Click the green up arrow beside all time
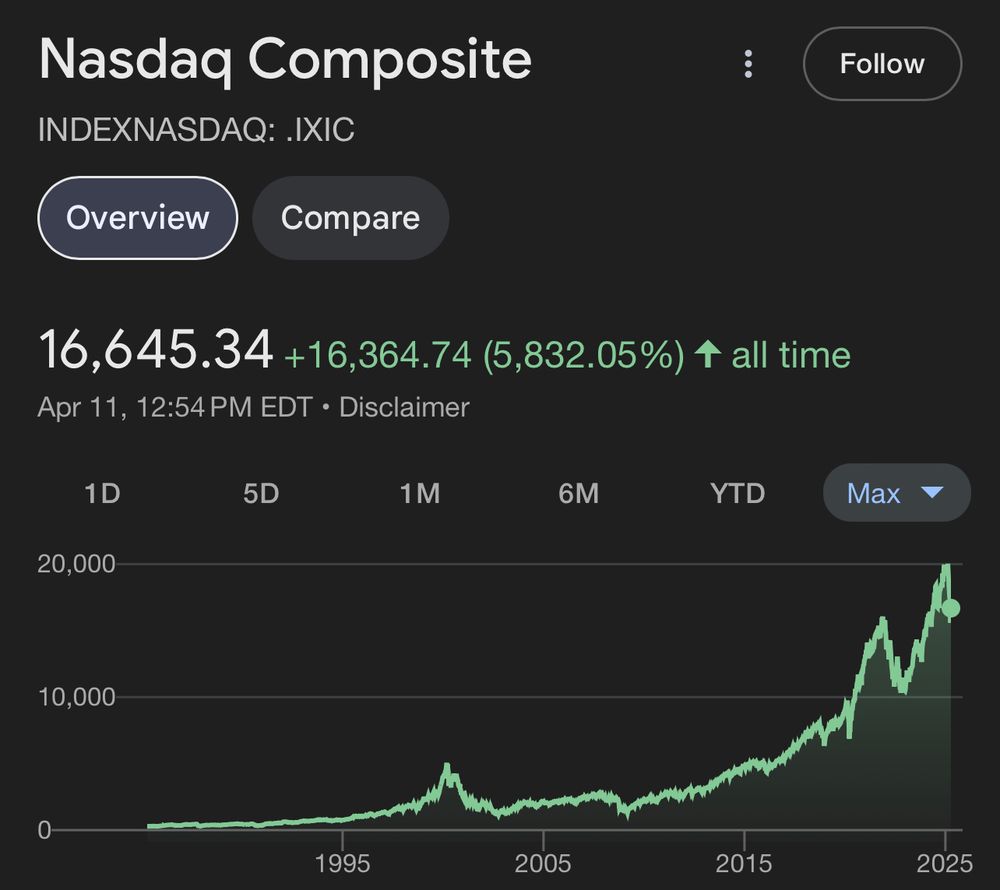Viewport: 1000px width, 890px height. (708, 354)
